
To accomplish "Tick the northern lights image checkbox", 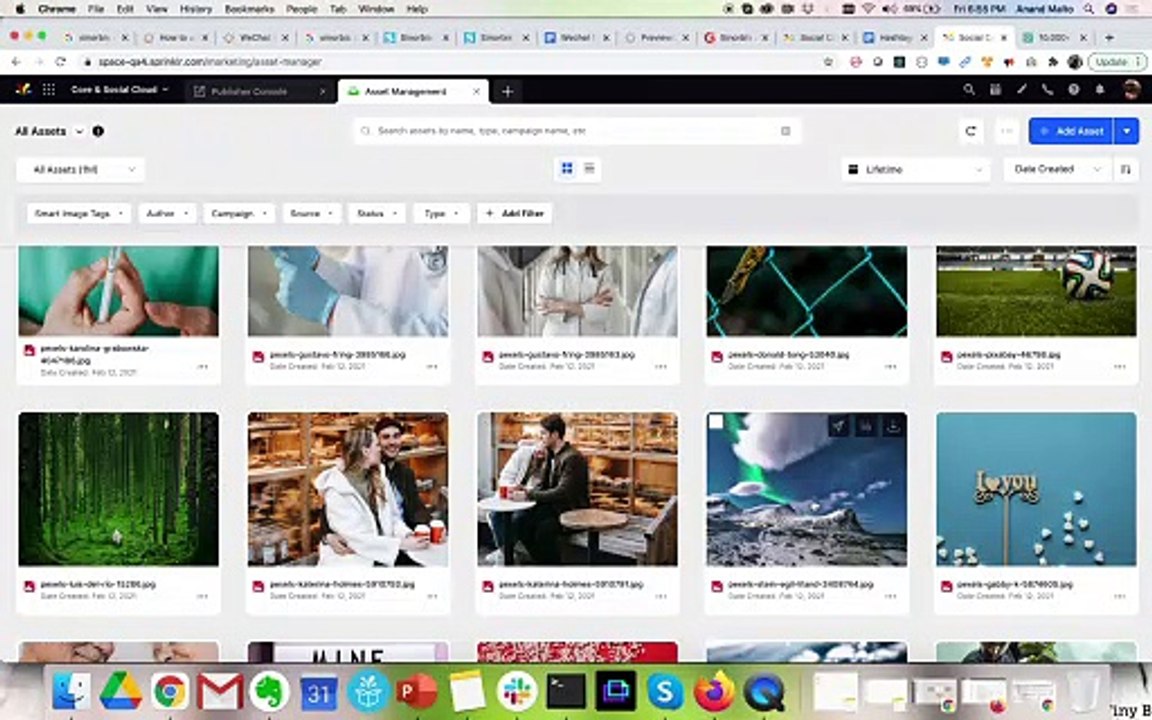I will [x=716, y=422].
